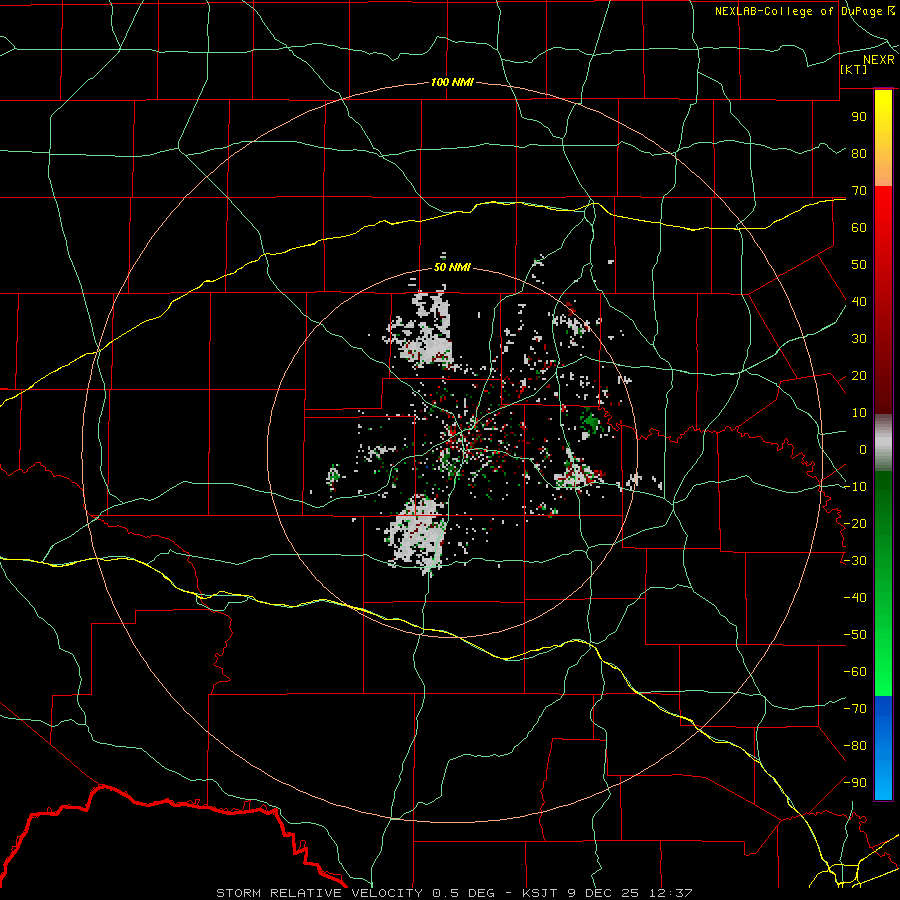Viewport: 900px width, 900px height.
Task: Select the 50 value on the velocity scale
Action: pos(859,265)
